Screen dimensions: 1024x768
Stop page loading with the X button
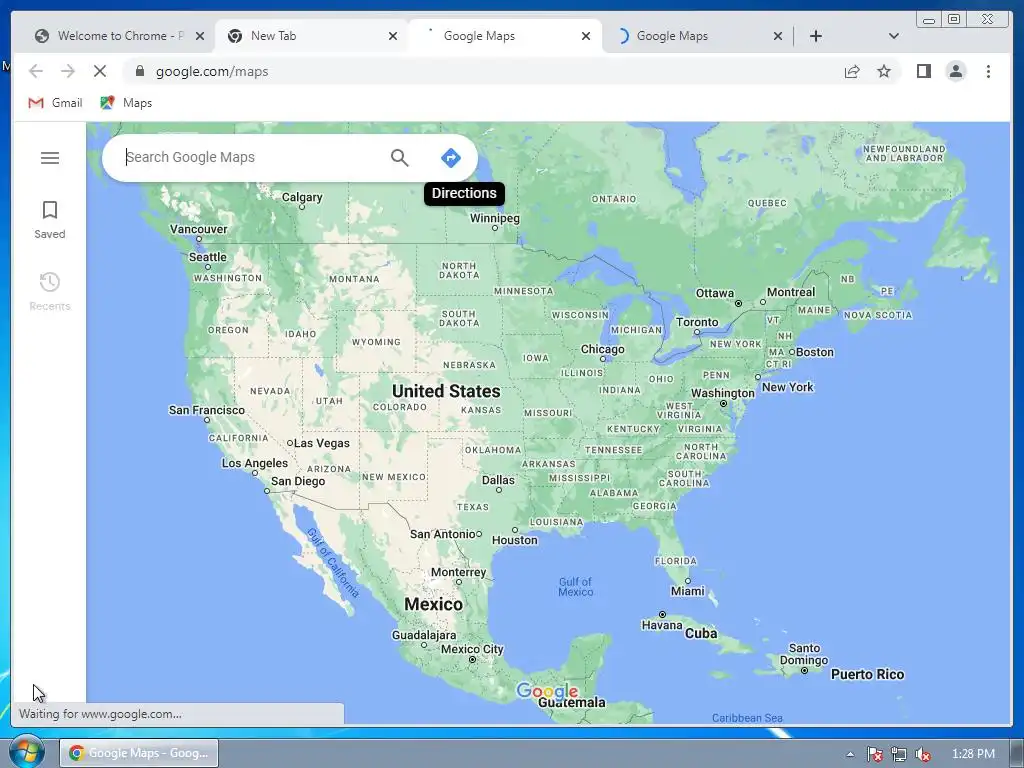coord(100,71)
